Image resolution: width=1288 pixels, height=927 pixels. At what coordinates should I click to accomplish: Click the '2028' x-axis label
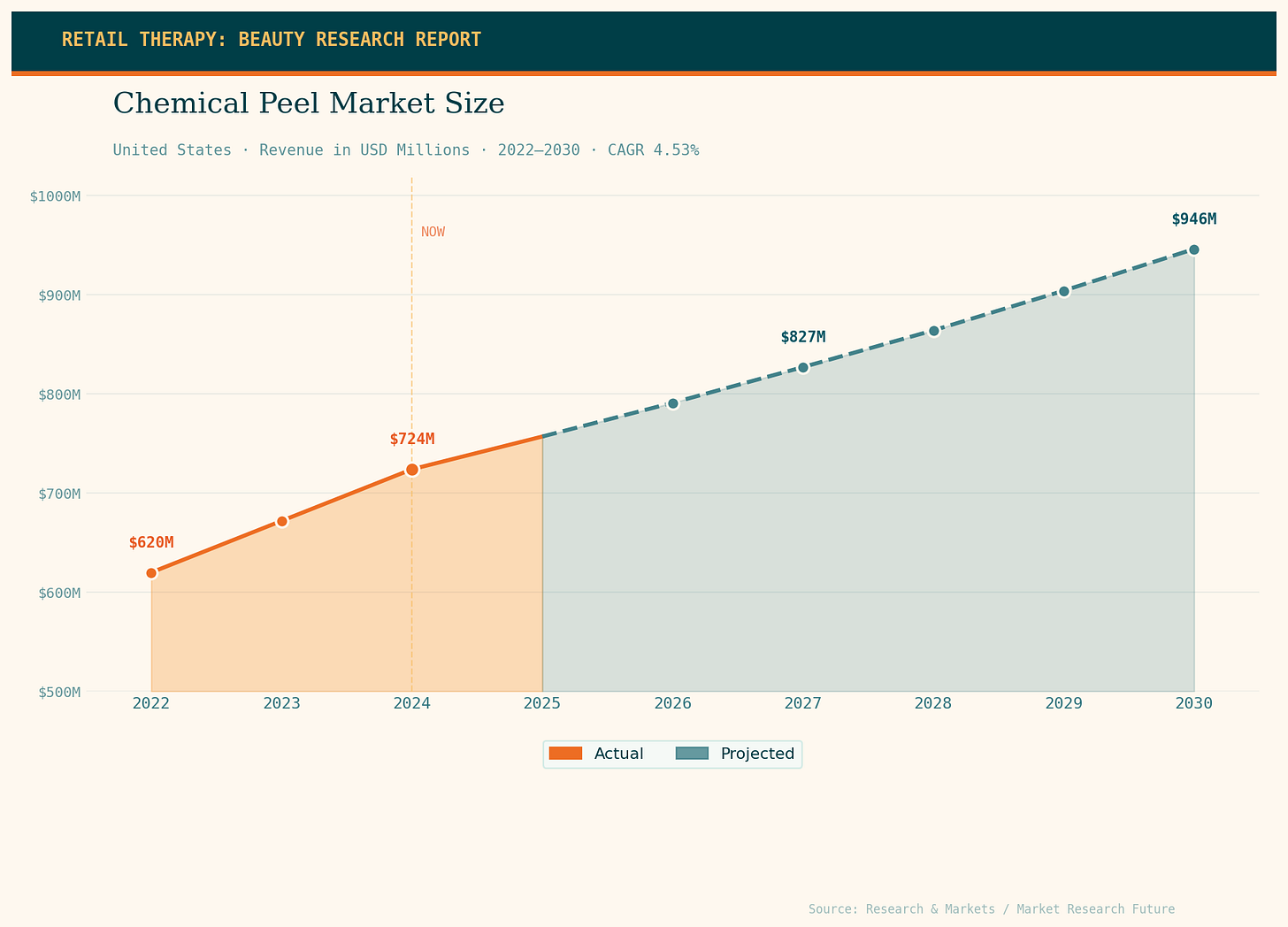(x=933, y=704)
